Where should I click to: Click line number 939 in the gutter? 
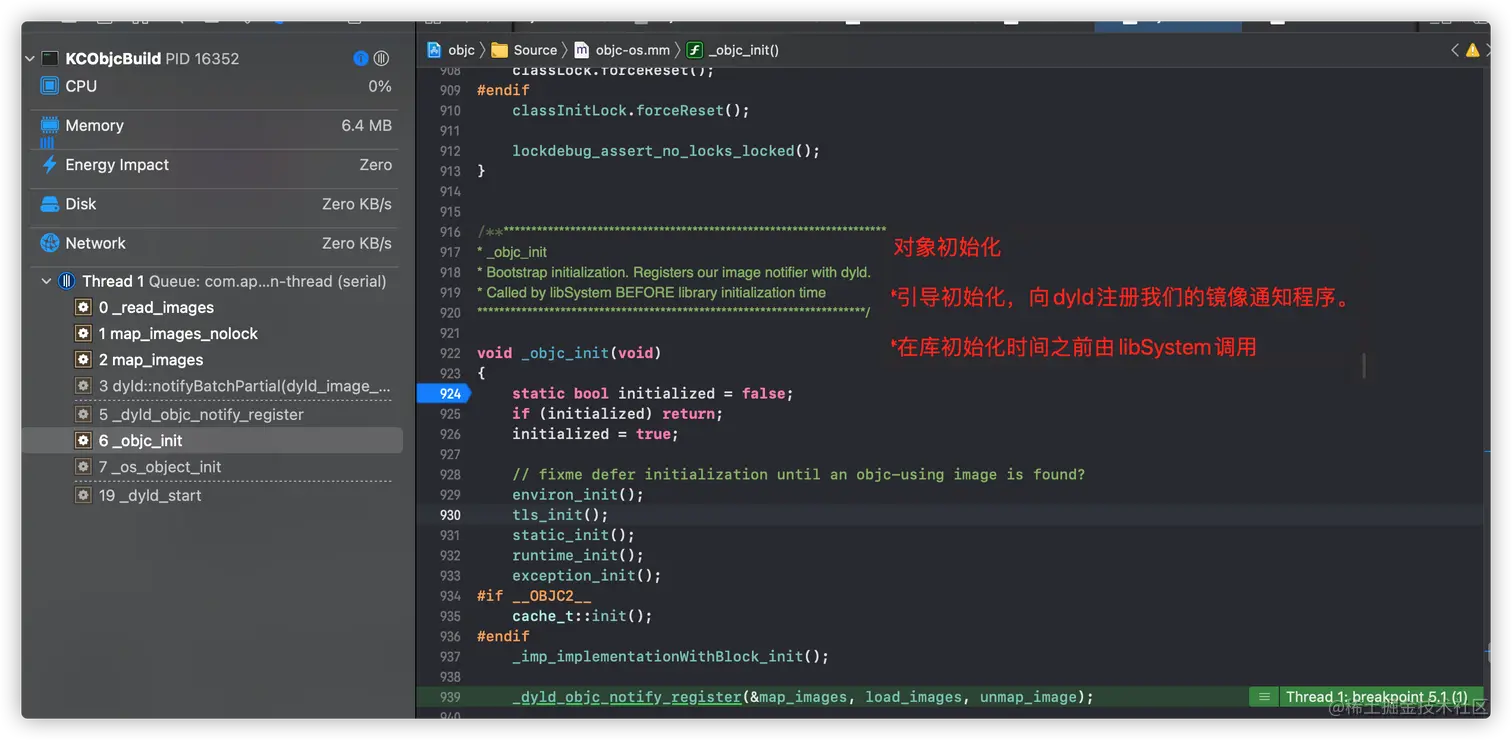(x=450, y=697)
